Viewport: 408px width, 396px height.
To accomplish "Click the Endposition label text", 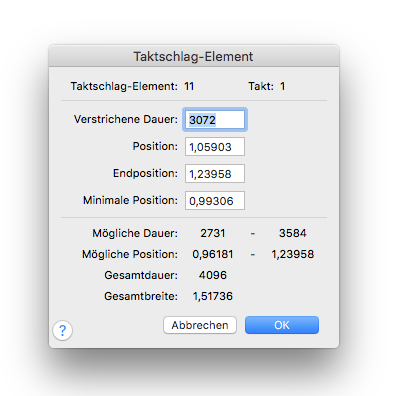I will [x=145, y=173].
